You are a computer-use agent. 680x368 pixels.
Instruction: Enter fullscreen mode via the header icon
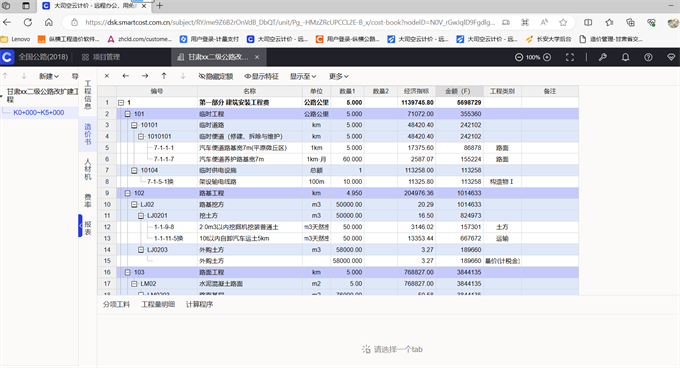tap(570, 57)
